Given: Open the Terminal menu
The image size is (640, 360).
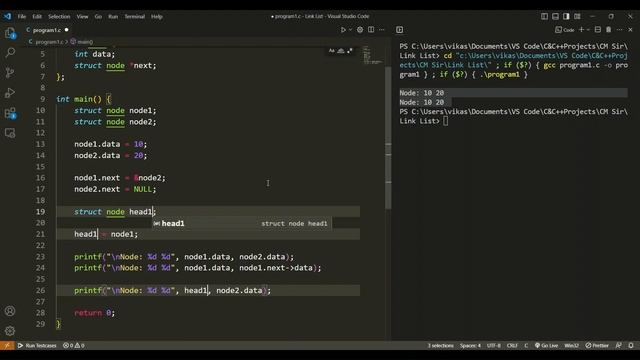Looking at the screenshot, I should coord(135,17).
